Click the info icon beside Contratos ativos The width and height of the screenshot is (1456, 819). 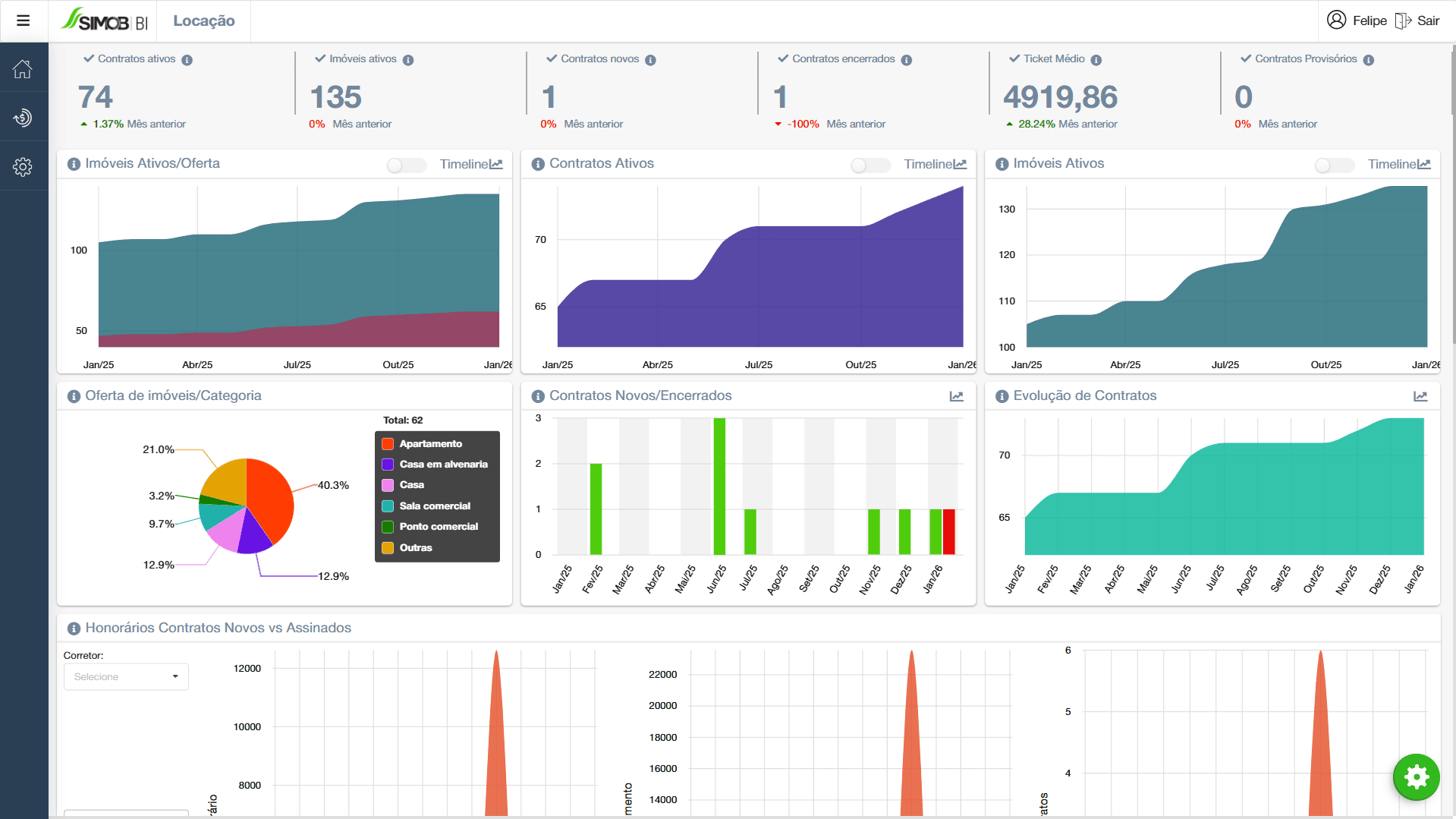pyautogui.click(x=187, y=59)
